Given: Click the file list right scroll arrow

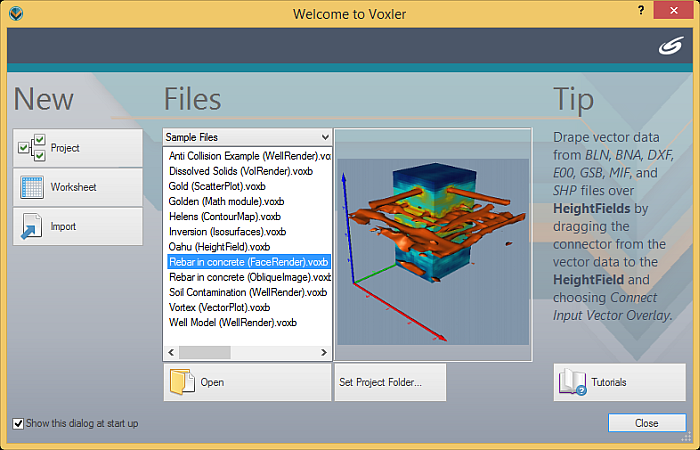Looking at the screenshot, I should (x=324, y=353).
